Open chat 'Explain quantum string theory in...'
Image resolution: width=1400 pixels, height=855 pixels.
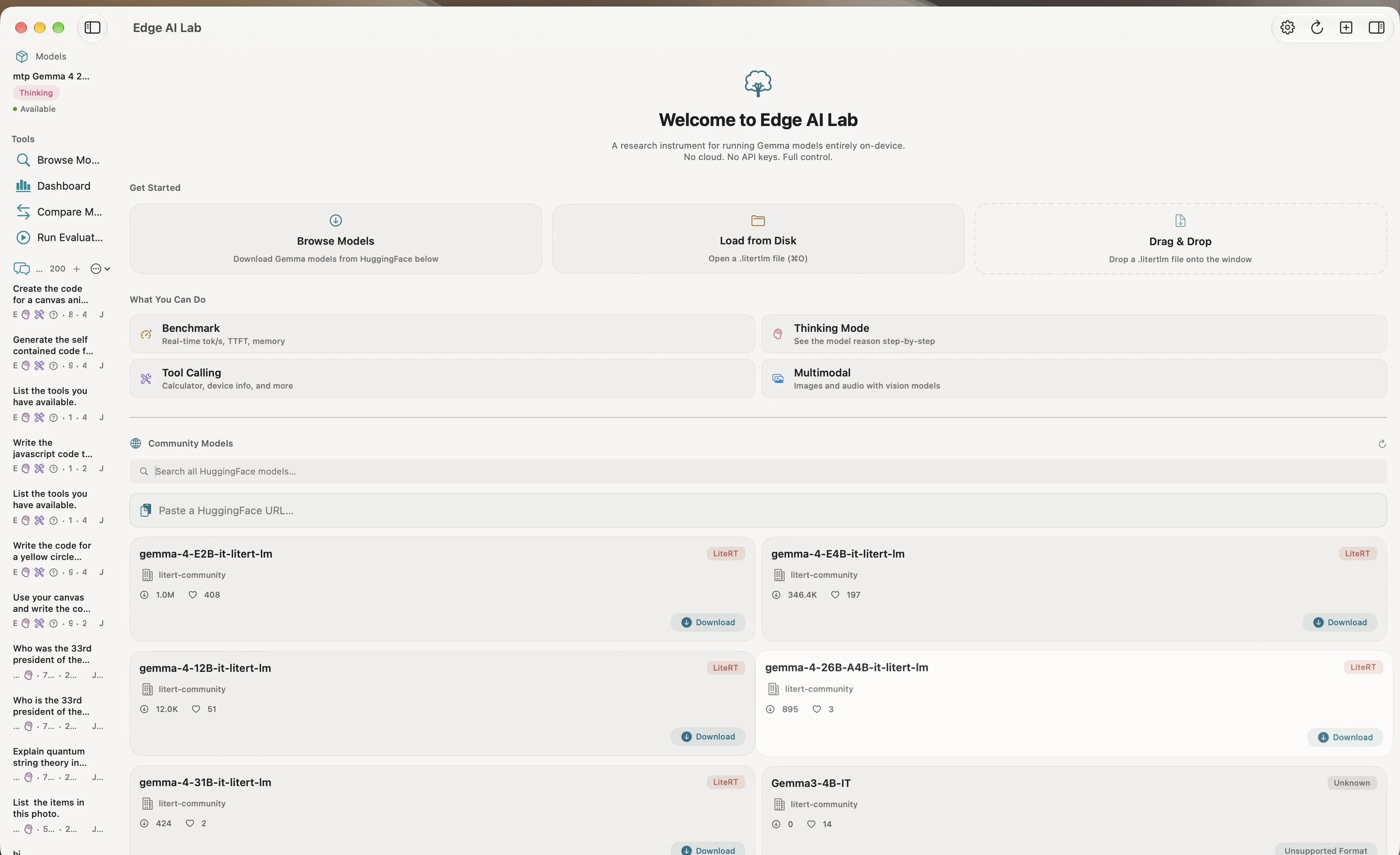pyautogui.click(x=58, y=763)
